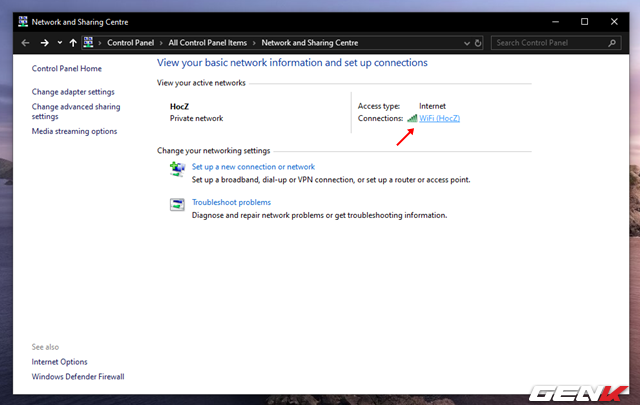Screen dimensions: 640x405
Task: Go back using the back arrow
Action: (25, 43)
